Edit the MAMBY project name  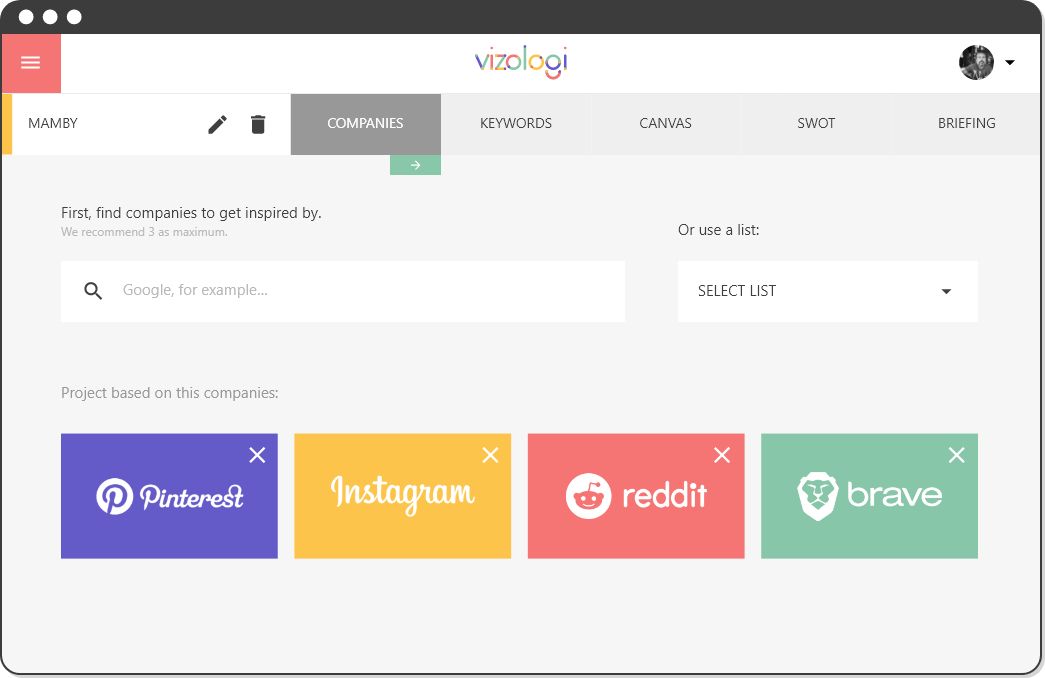217,124
